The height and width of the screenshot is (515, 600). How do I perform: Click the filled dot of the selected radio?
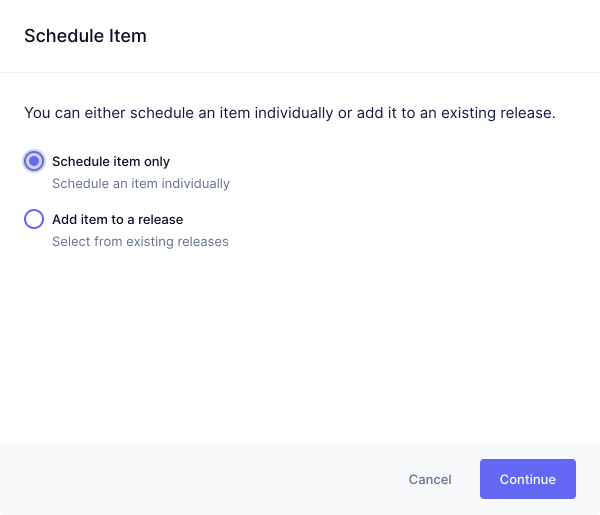pyautogui.click(x=34, y=161)
